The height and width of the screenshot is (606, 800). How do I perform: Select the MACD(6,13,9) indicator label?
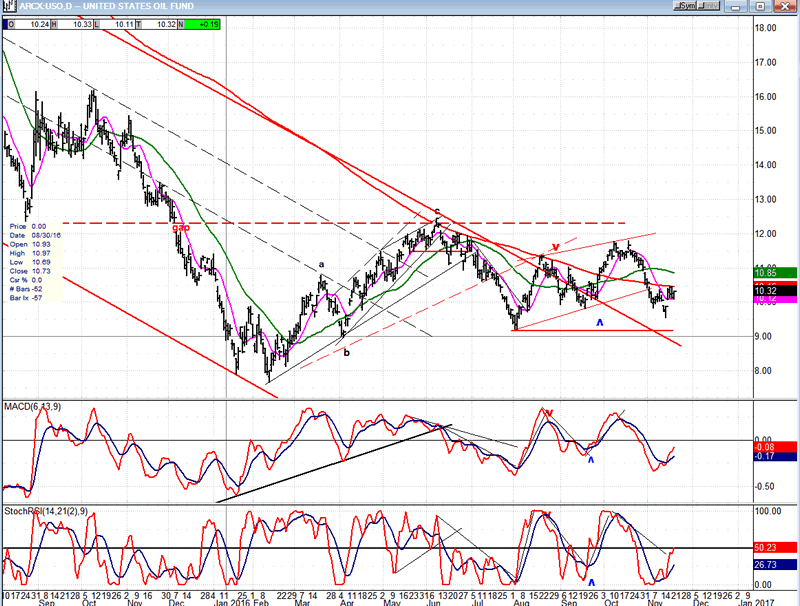(x=33, y=407)
